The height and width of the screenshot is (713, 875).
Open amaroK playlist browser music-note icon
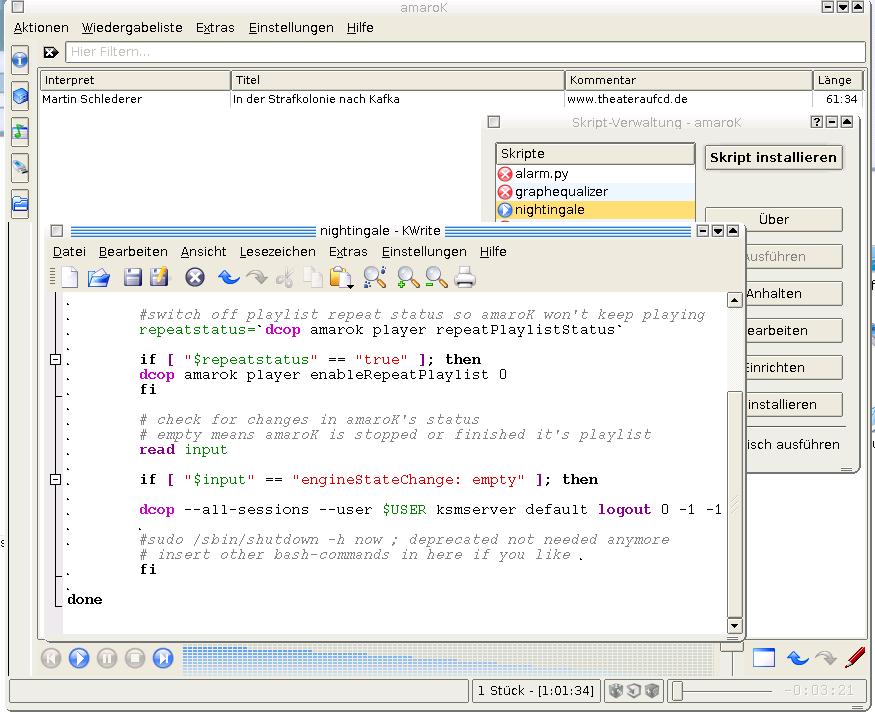(20, 132)
